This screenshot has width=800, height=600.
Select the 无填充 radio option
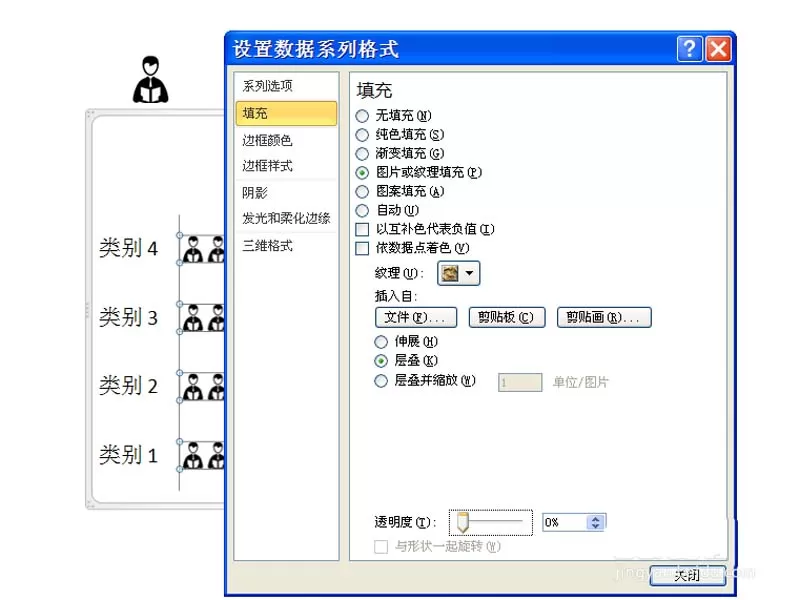coord(362,116)
